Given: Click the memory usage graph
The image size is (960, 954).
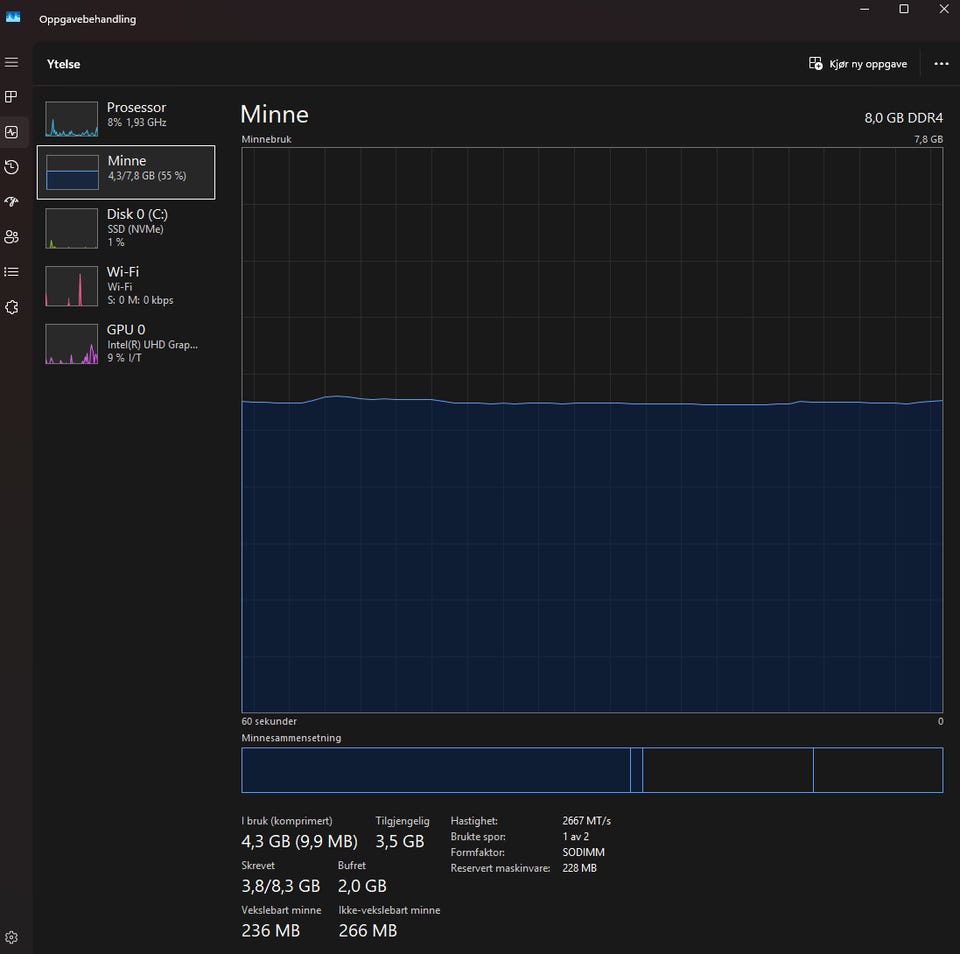Looking at the screenshot, I should pos(592,430).
